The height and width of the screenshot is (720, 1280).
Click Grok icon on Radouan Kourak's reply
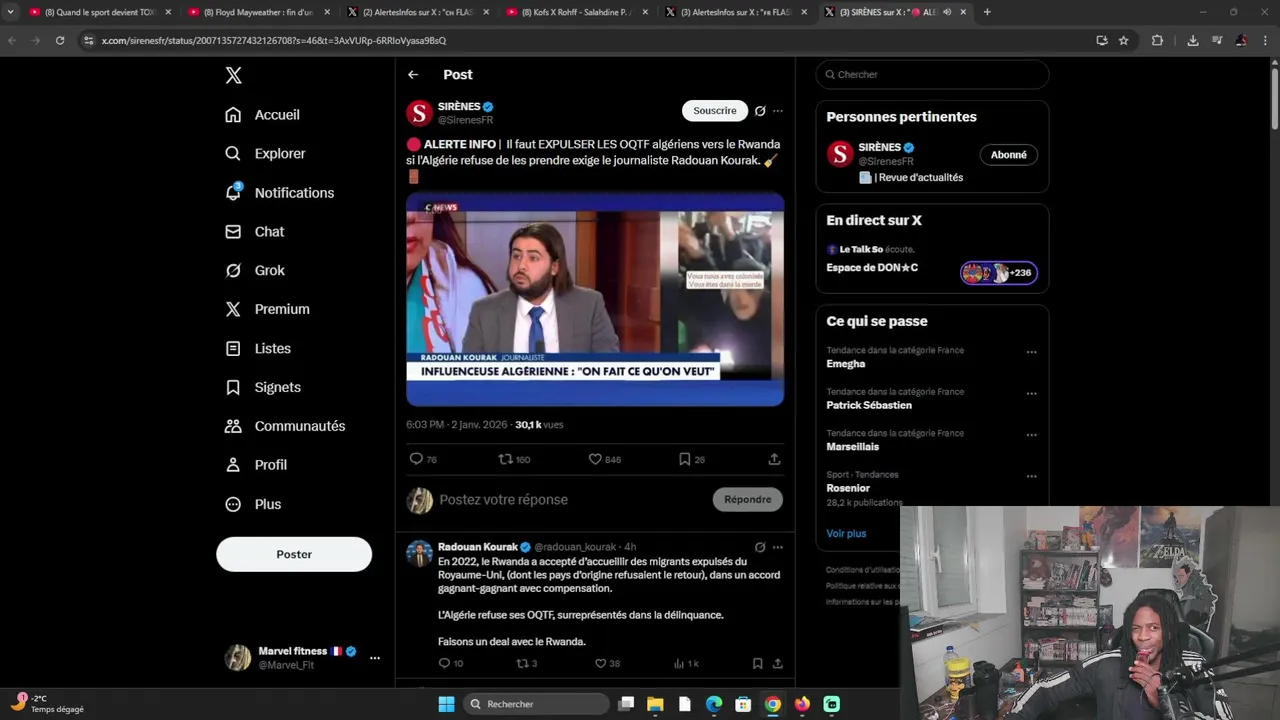click(x=760, y=547)
